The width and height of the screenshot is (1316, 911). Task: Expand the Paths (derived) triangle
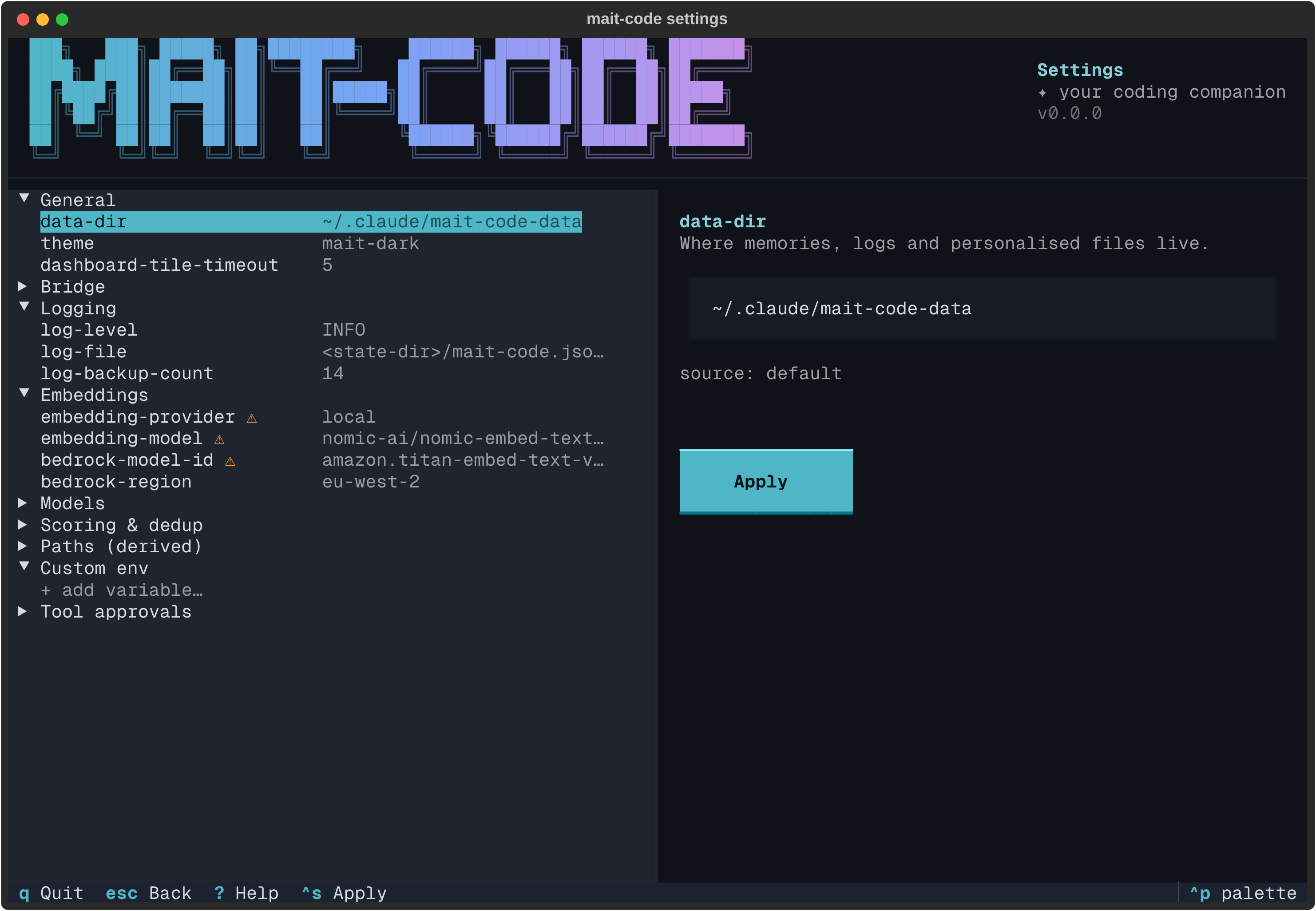[23, 546]
